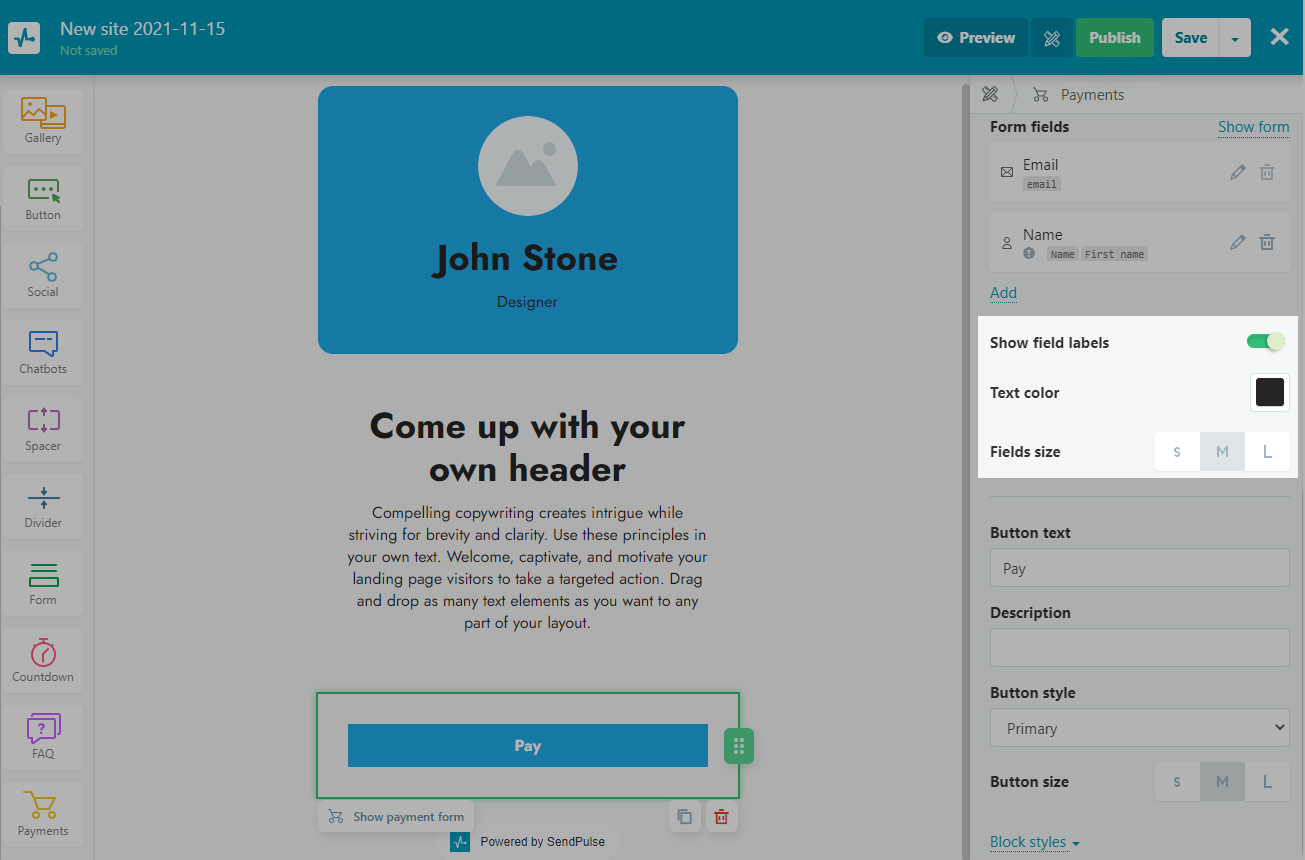
Task: Choose the FAQ sidebar element
Action: click(x=43, y=737)
